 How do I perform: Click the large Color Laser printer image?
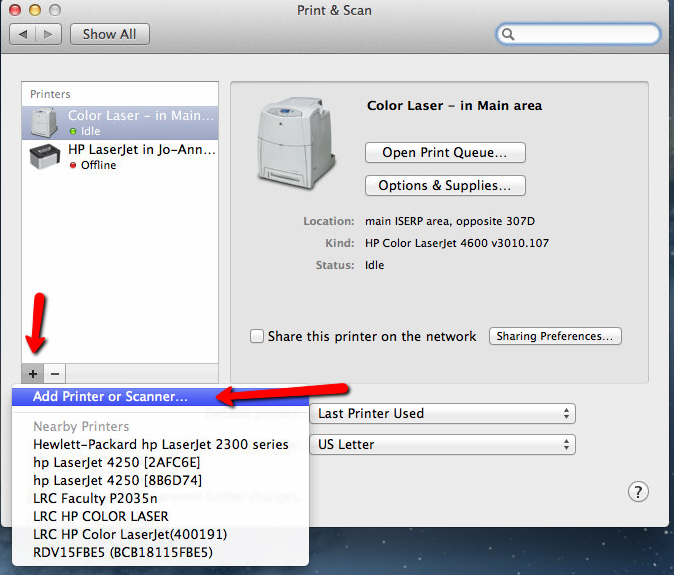296,143
